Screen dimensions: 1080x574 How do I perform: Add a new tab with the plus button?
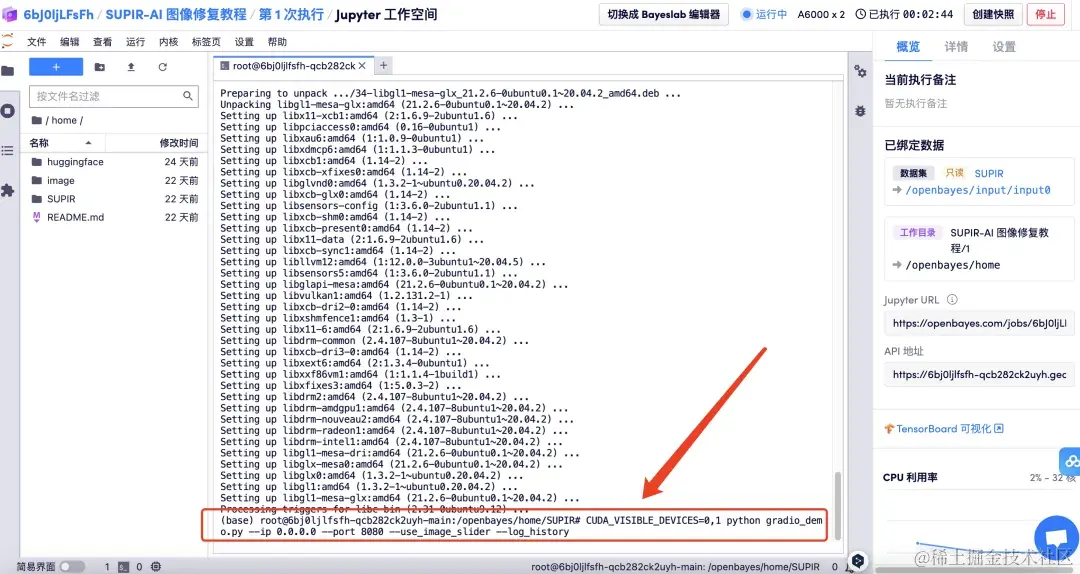(384, 65)
